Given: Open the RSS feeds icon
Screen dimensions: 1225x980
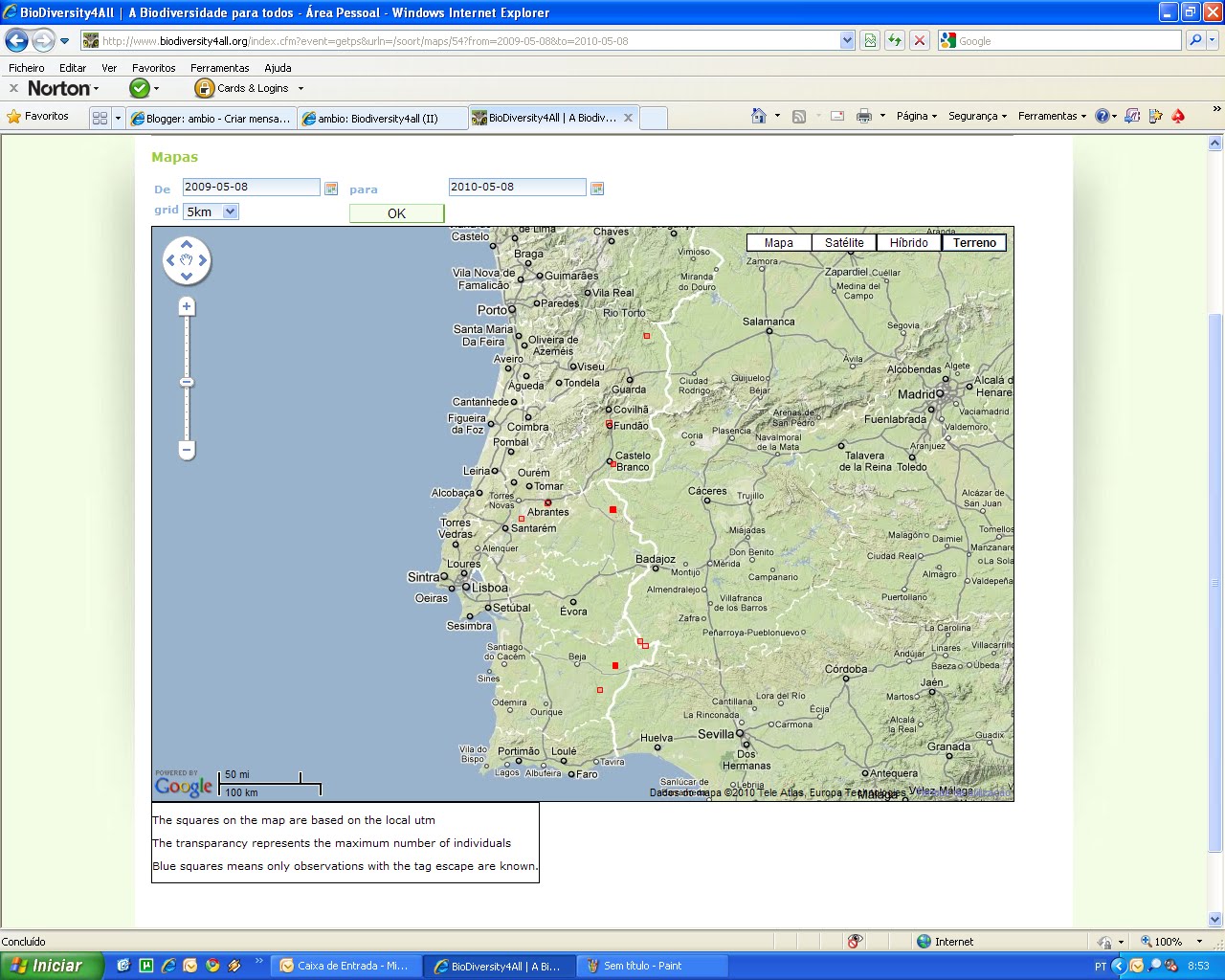Looking at the screenshot, I should (799, 117).
